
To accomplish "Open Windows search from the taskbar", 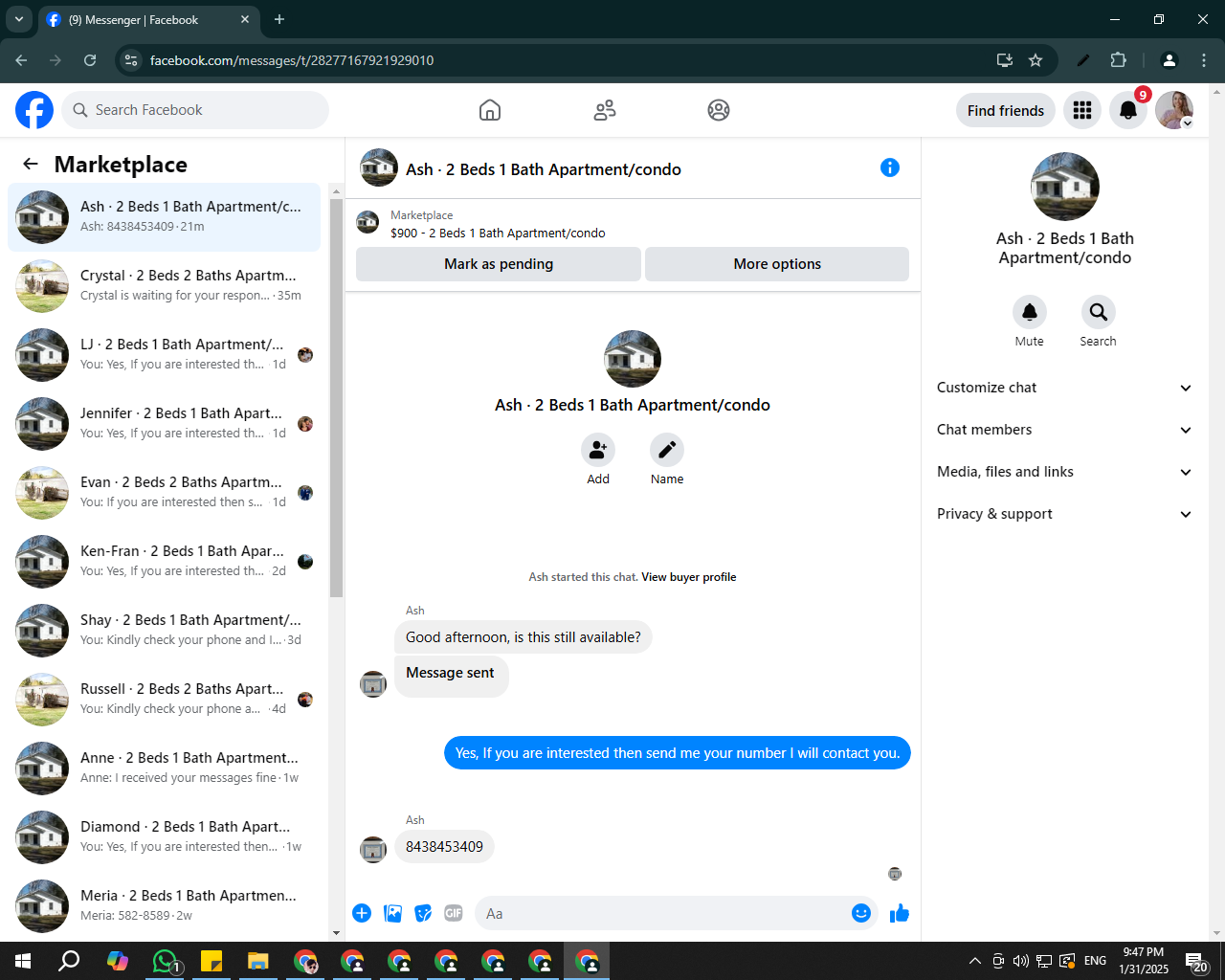I will point(69,961).
